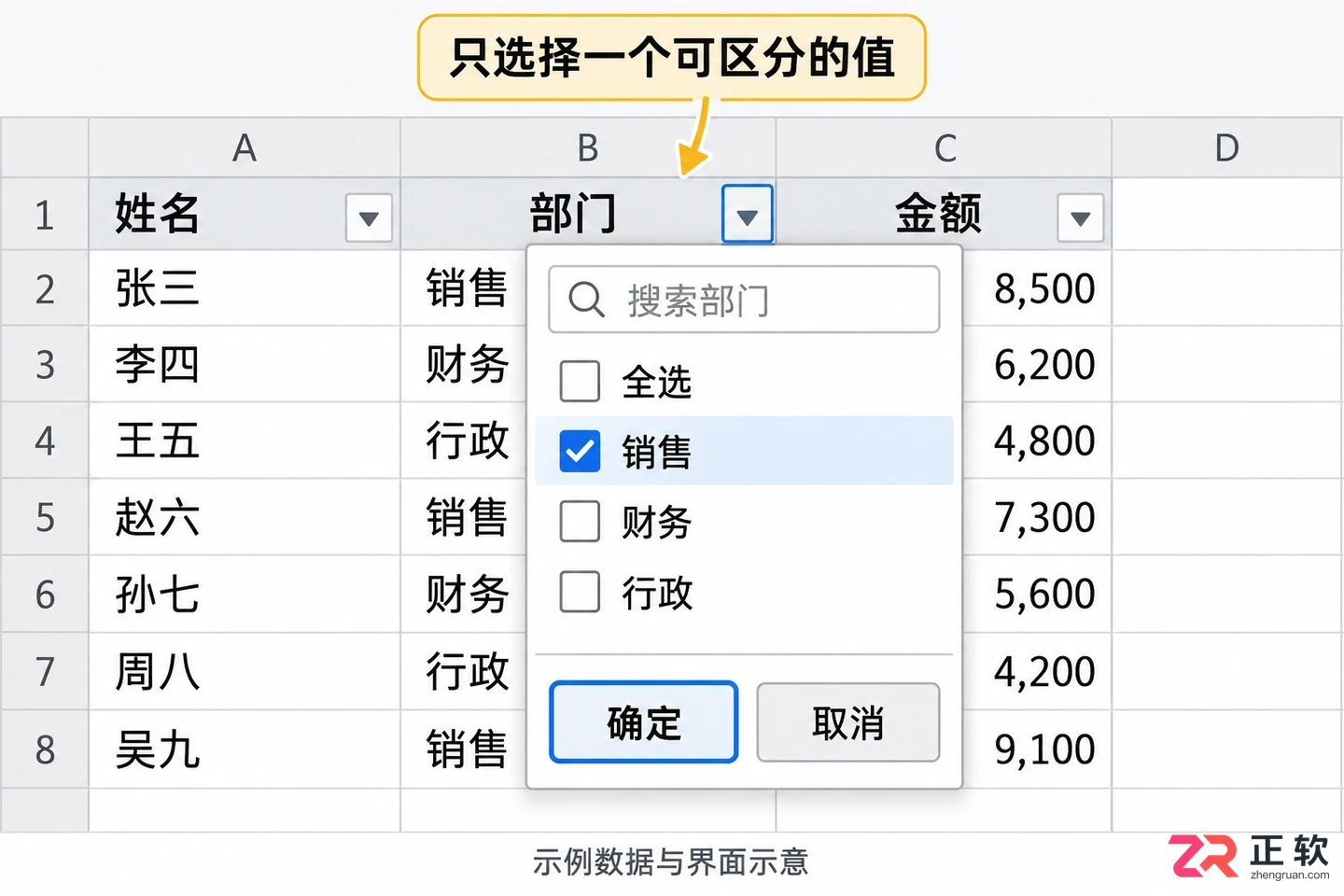
Task: Click cell 李四
Action: pos(245,364)
